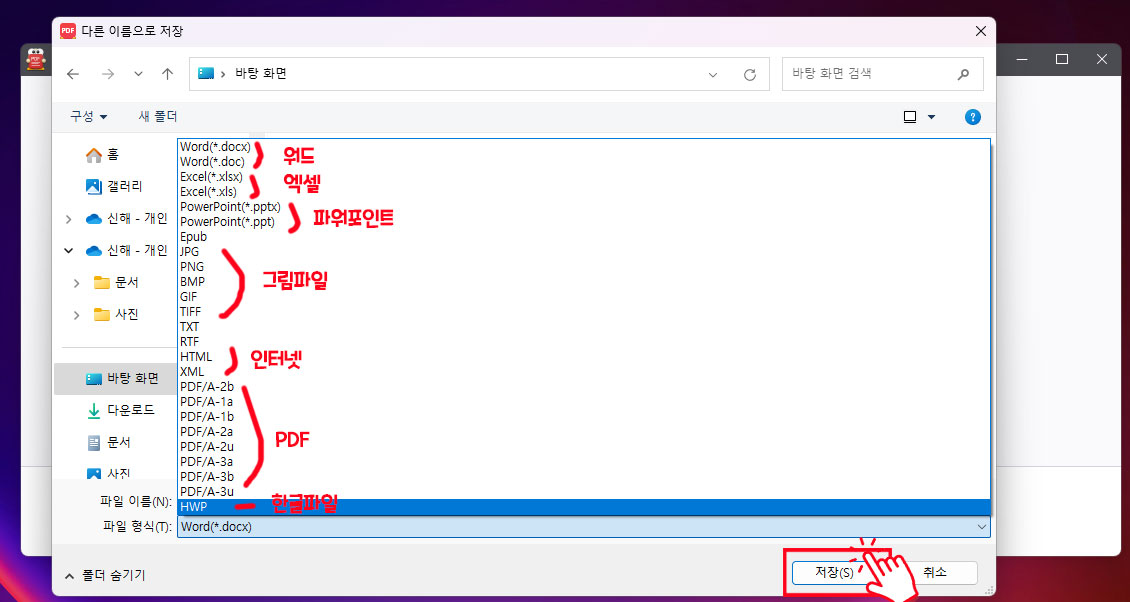Open 다운로드 in the sidebar

[120, 410]
